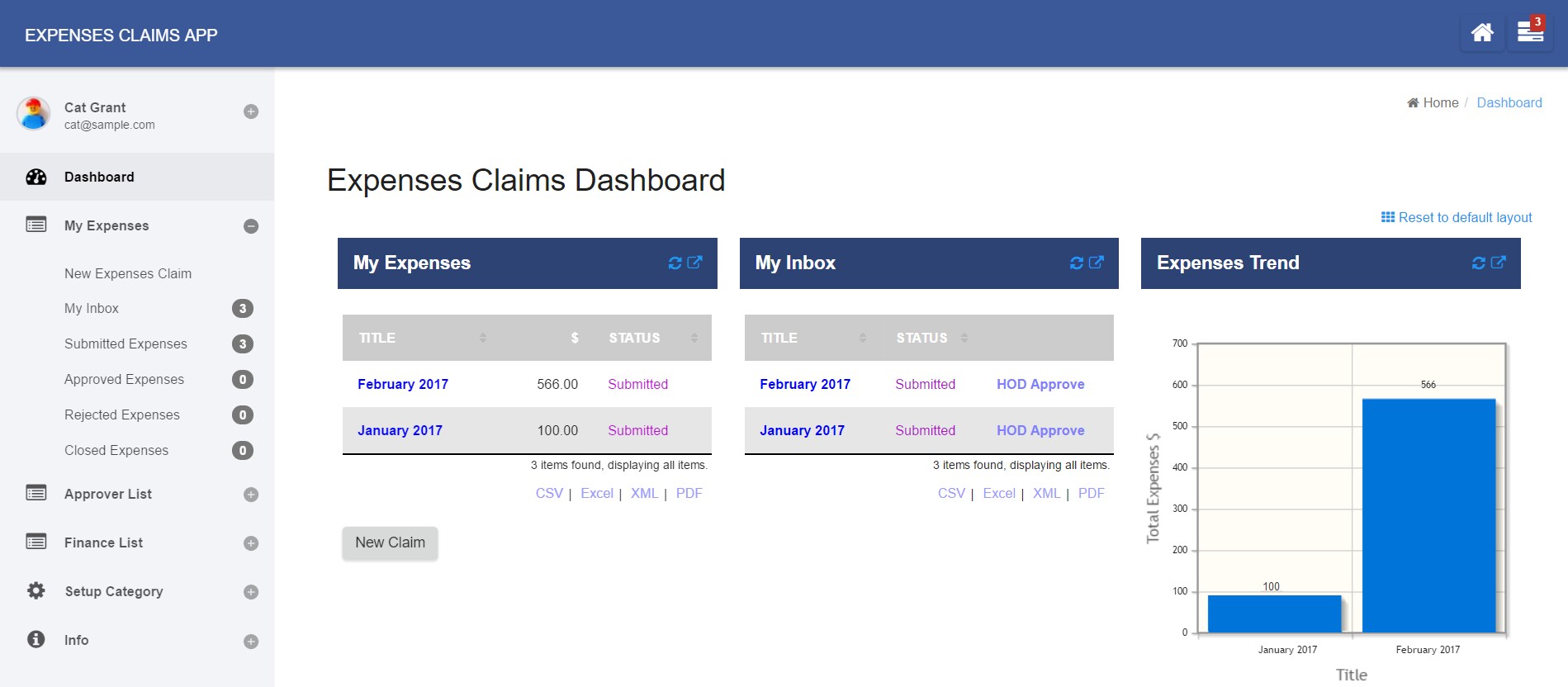Click HOD Approve for February 2017
This screenshot has width=1568, height=687.
tap(1040, 384)
